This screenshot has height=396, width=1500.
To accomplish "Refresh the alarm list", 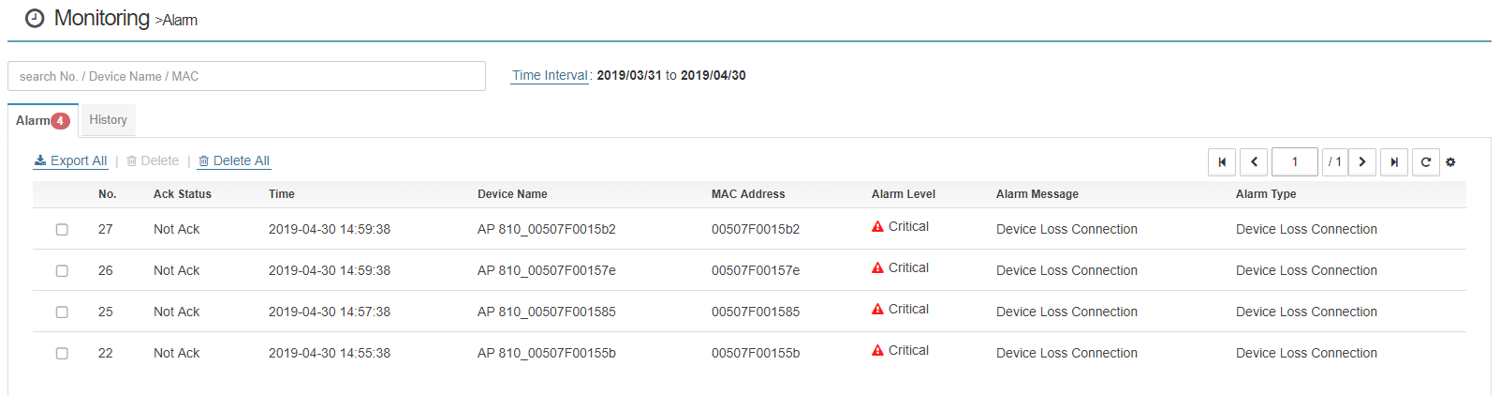I will coord(1426,162).
